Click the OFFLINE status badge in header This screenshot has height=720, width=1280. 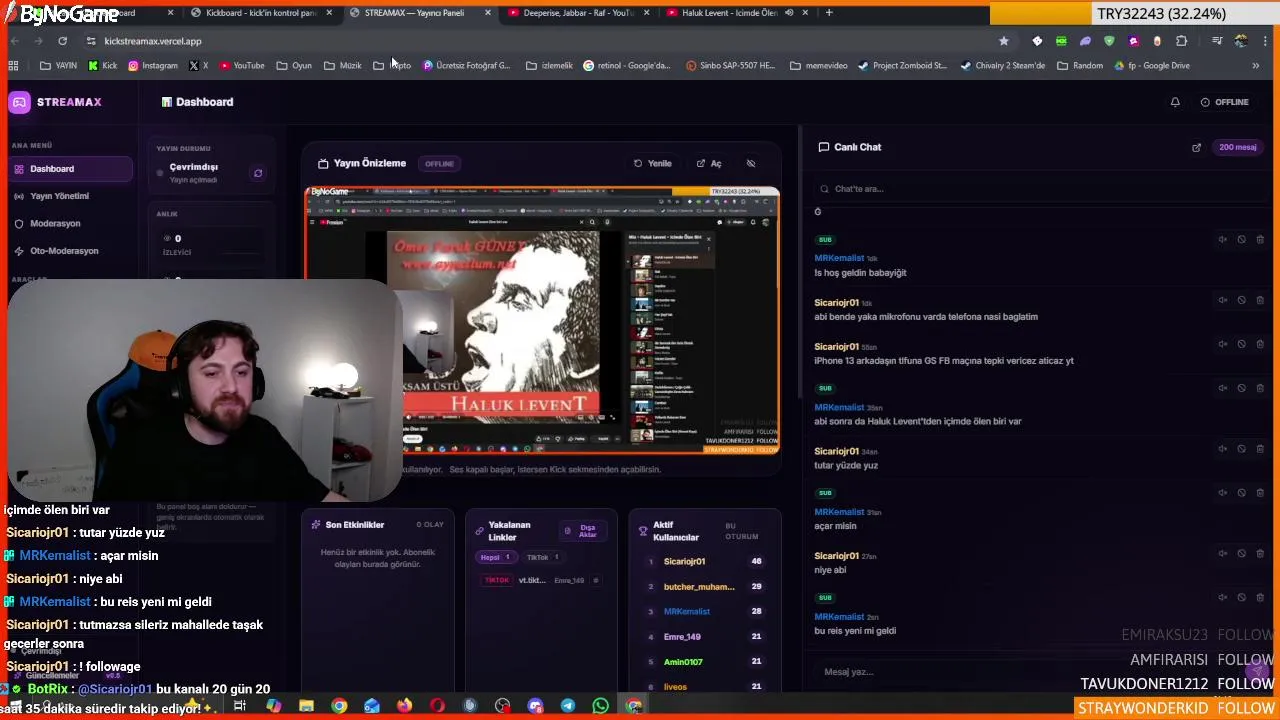(x=1225, y=102)
